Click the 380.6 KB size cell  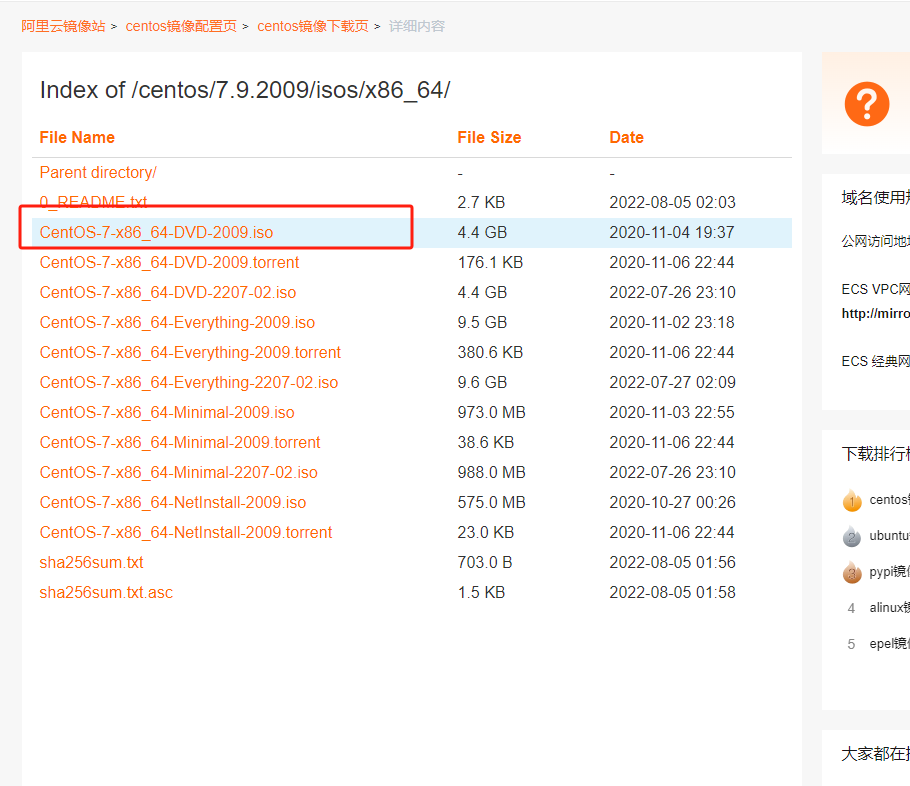[x=490, y=352]
